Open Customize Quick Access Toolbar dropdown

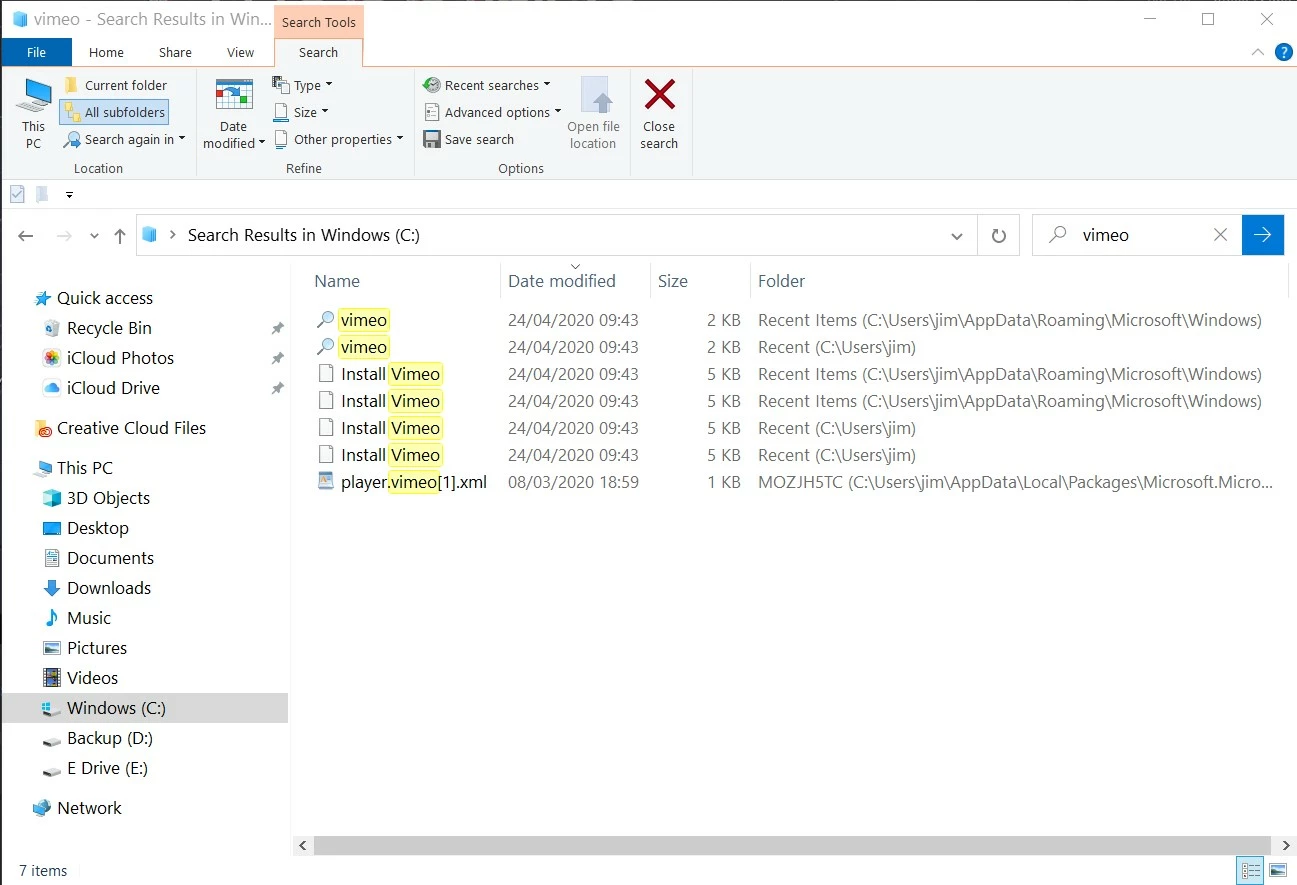(69, 195)
